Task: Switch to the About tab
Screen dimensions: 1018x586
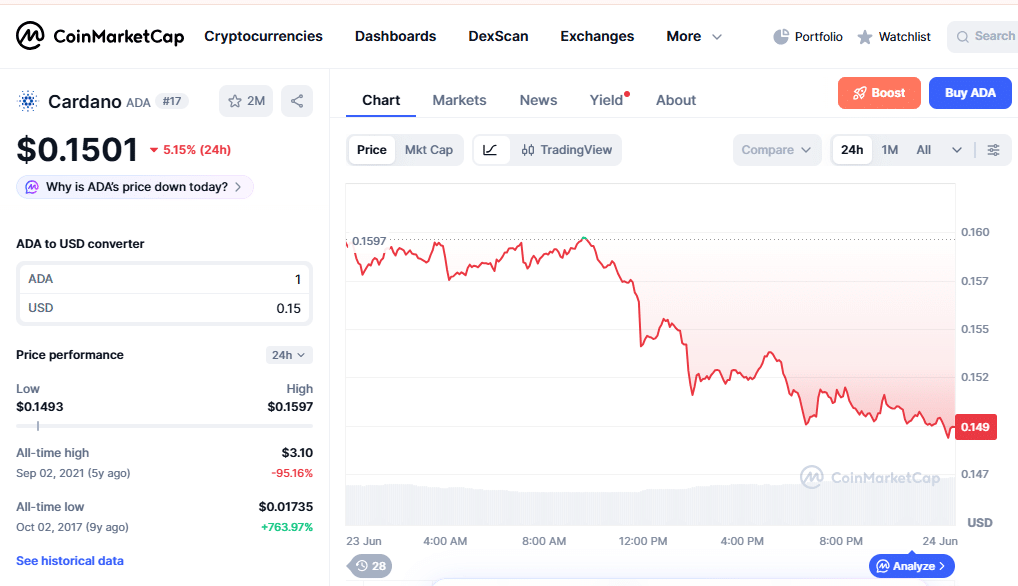Action: [x=676, y=100]
